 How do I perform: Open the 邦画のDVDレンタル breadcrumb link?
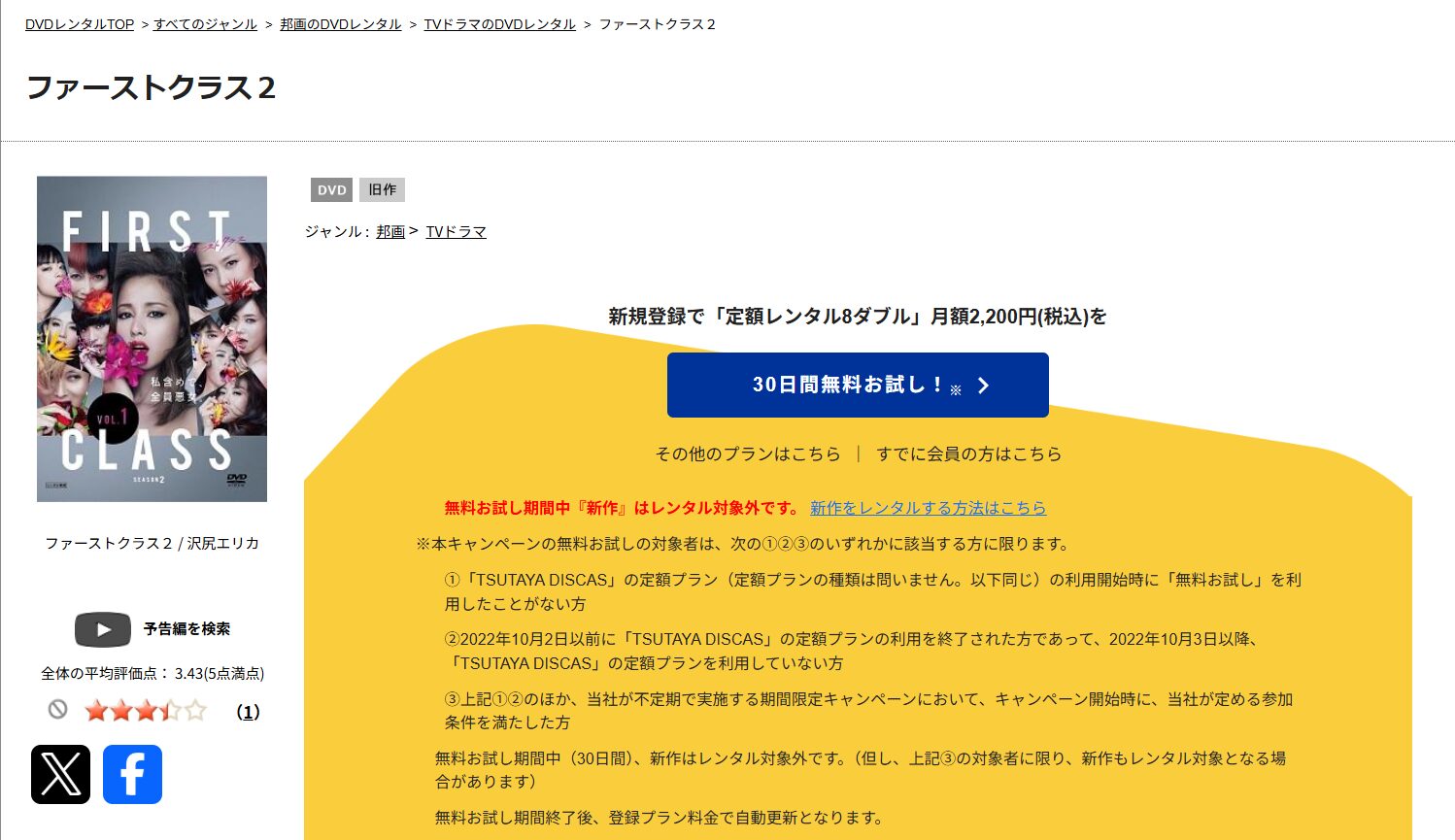pyautogui.click(x=340, y=24)
